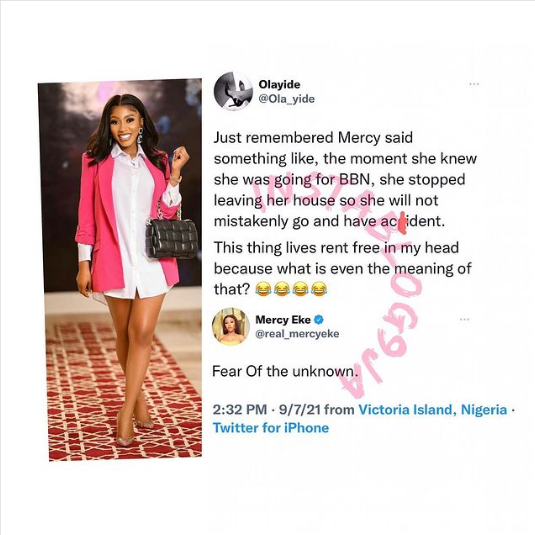The width and height of the screenshot is (535, 535).
Task: Click the 'This thing lives rent free' paragraph
Action: click(343, 269)
